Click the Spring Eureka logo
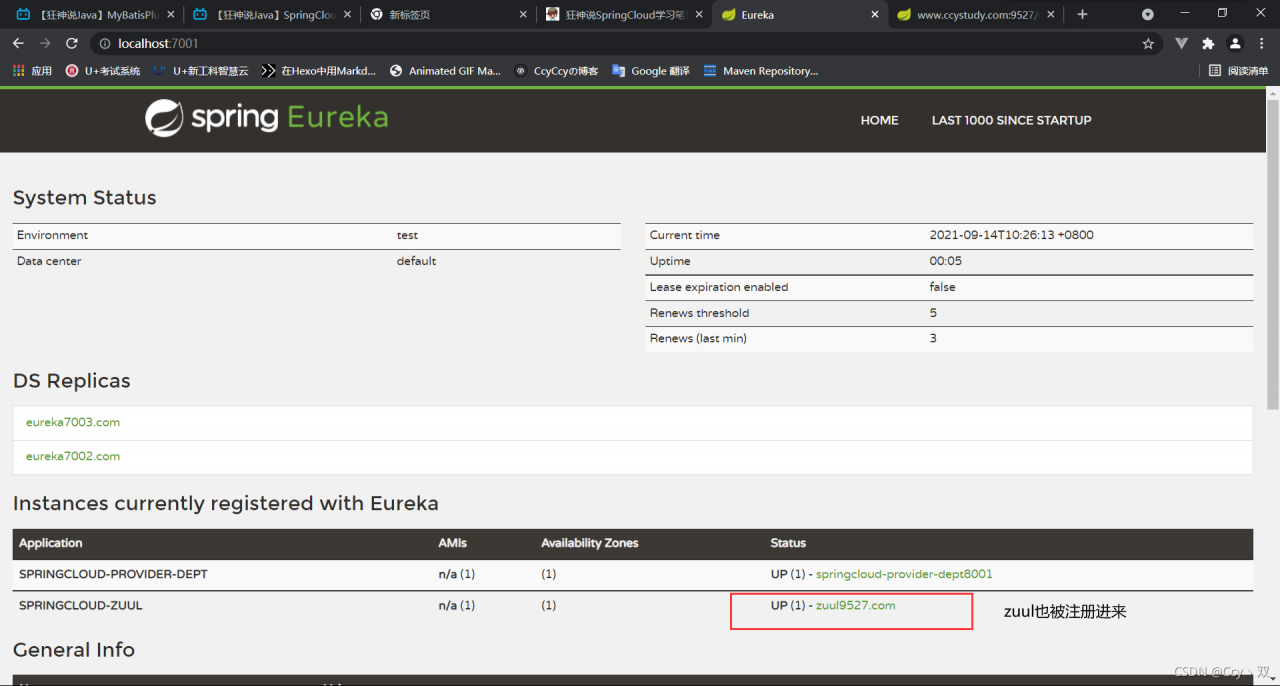This screenshot has height=686, width=1280. [x=266, y=118]
